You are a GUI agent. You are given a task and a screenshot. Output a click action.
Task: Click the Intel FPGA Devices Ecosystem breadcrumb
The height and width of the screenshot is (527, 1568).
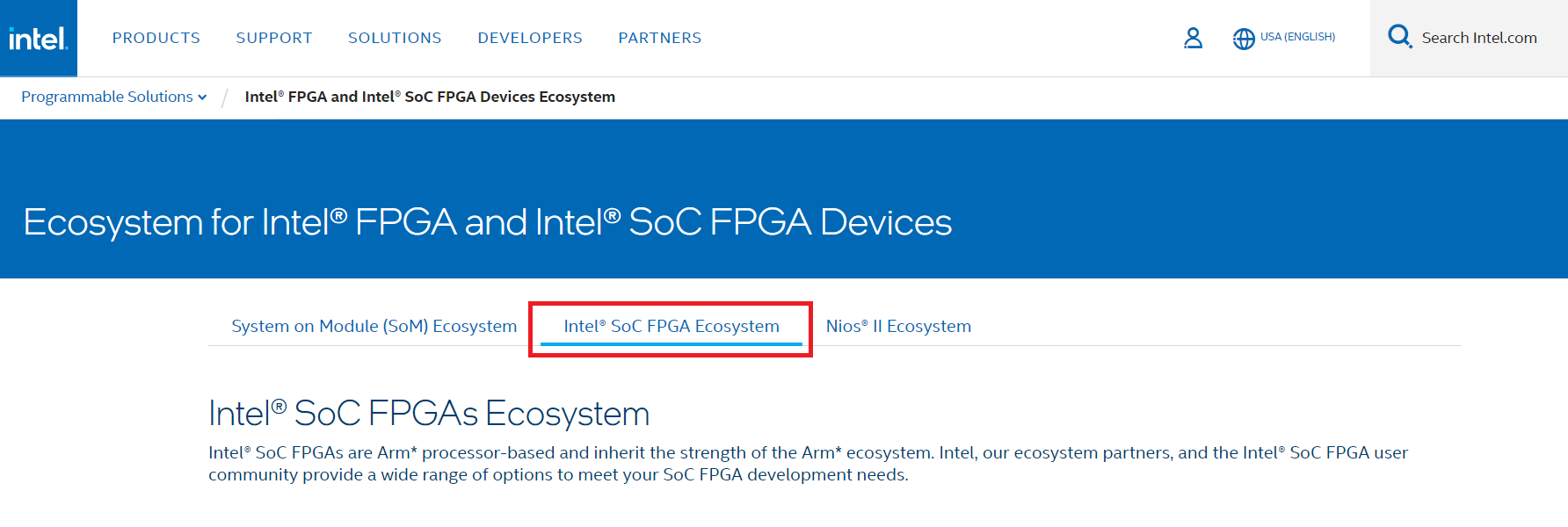click(x=430, y=97)
